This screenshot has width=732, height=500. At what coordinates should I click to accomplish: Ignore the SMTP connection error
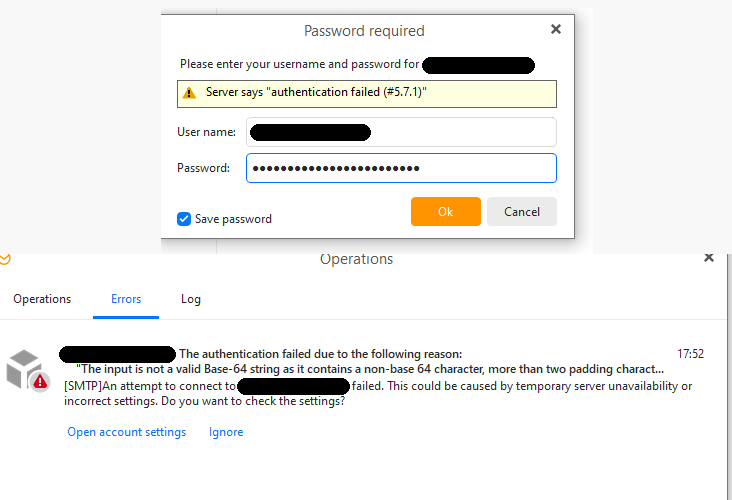[226, 432]
